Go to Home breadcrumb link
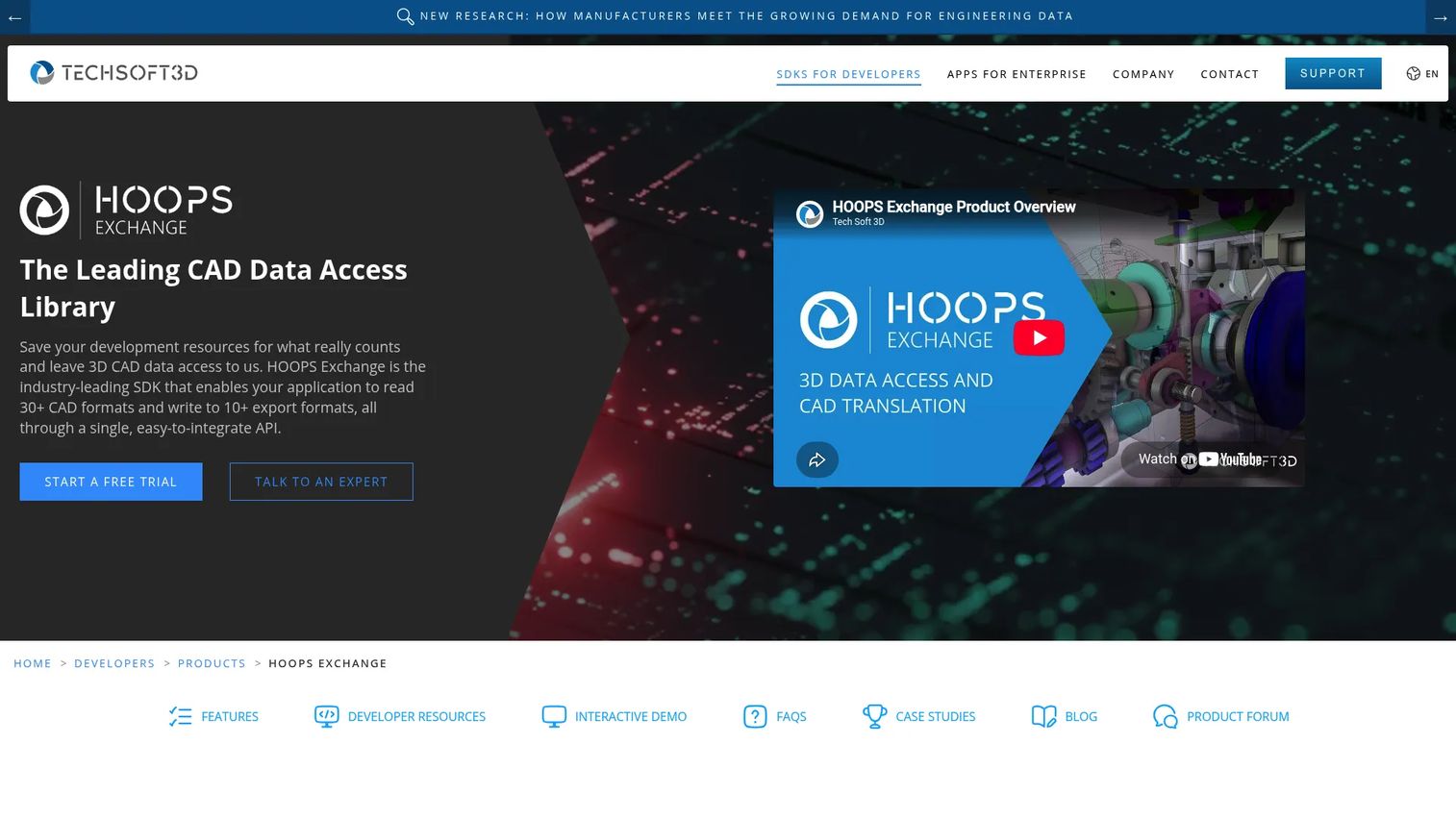Image resolution: width=1456 pixels, height=818 pixels. [33, 663]
